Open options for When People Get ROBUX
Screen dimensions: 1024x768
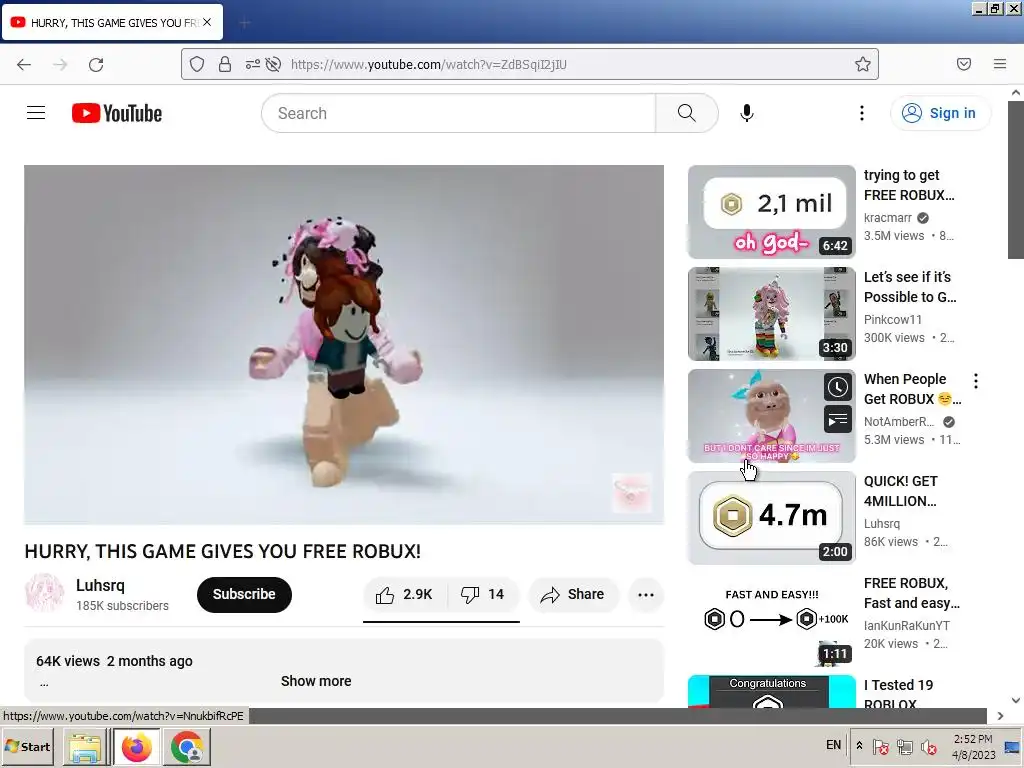(x=976, y=381)
